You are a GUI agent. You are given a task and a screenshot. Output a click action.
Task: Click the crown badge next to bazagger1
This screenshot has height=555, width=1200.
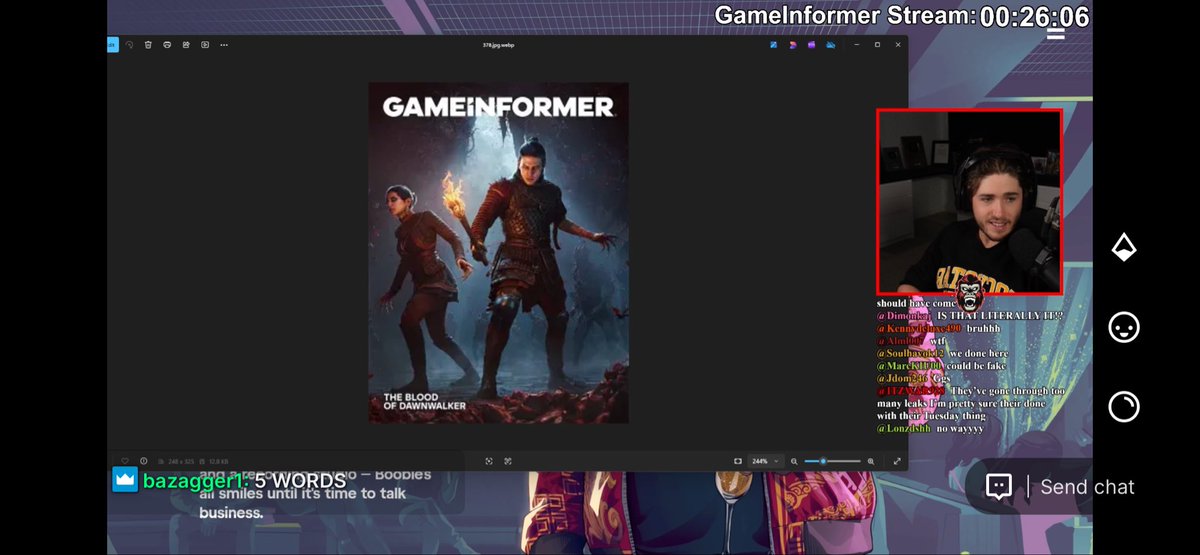point(124,479)
